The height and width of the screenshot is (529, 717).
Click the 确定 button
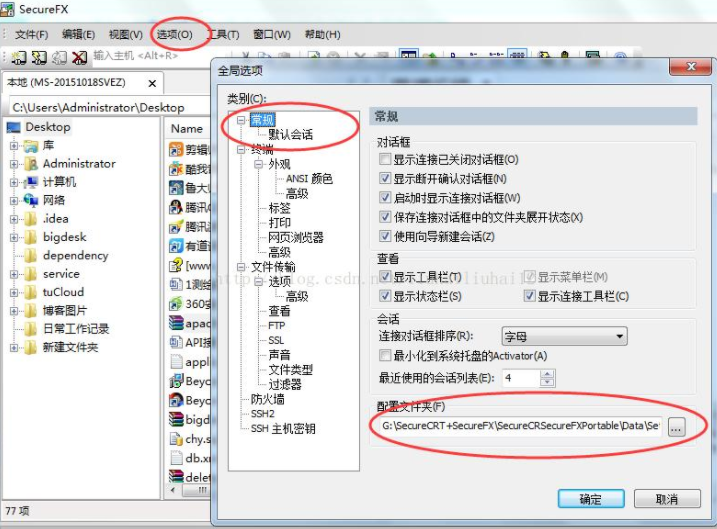591,499
